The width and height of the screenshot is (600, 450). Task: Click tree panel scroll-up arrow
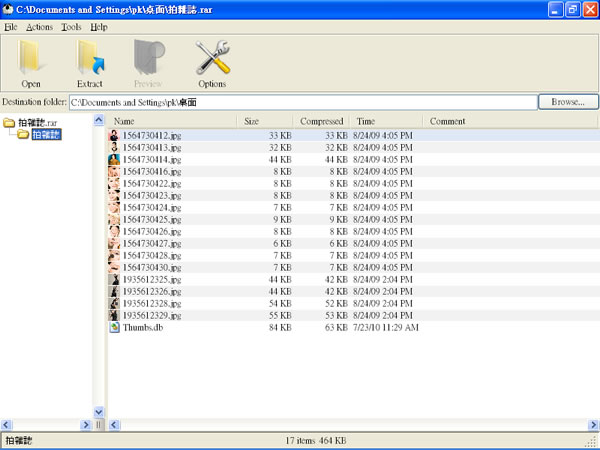(x=99, y=121)
